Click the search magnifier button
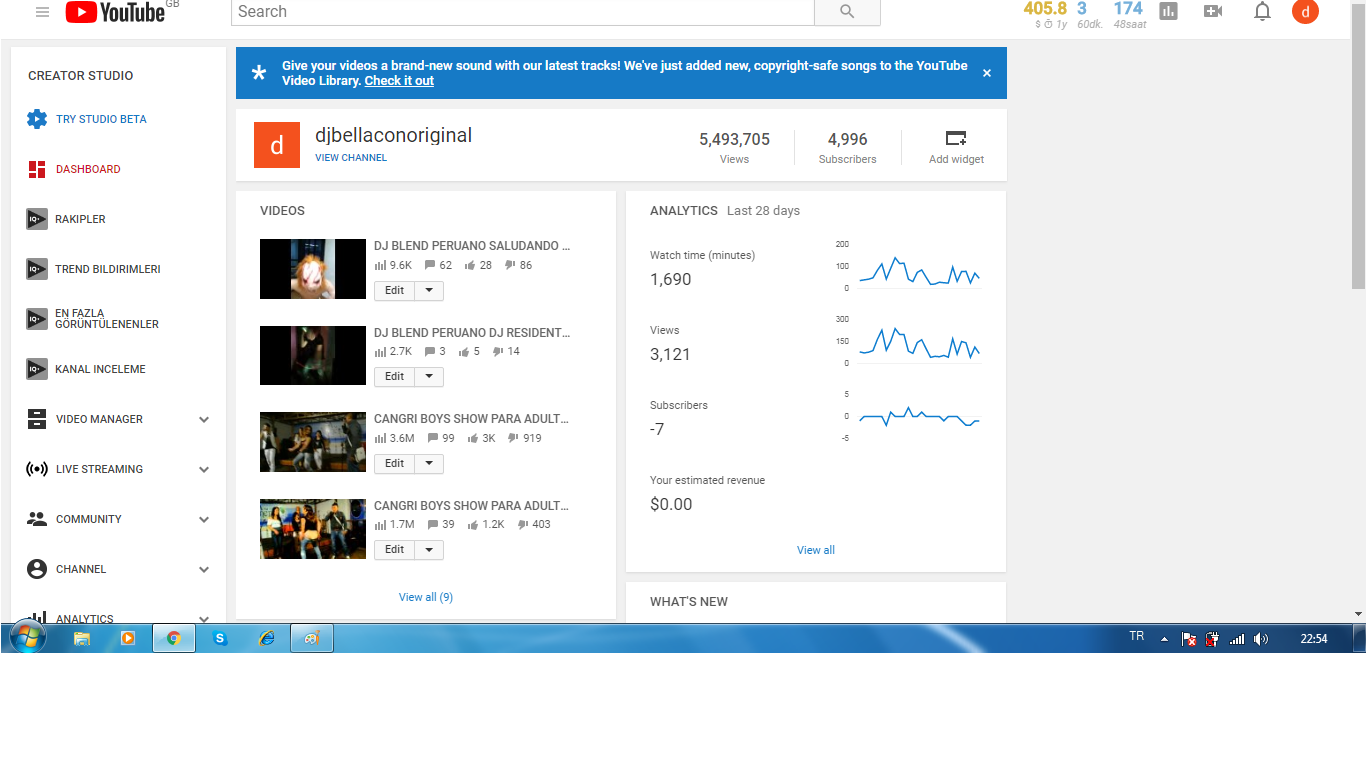The width and height of the screenshot is (1366, 768). [847, 12]
